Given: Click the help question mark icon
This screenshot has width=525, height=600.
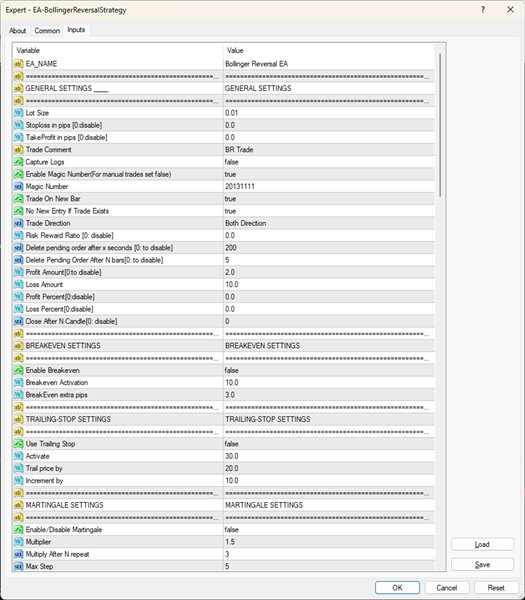Looking at the screenshot, I should [x=483, y=10].
